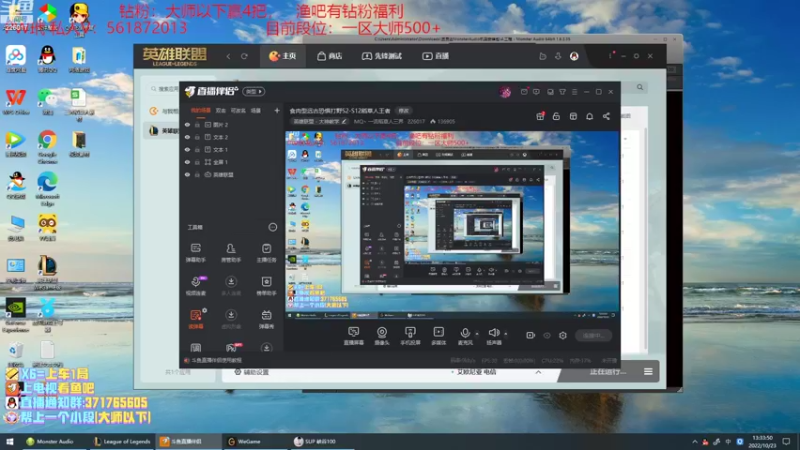Switch to League of Legends on the taskbar
Image resolution: width=800 pixels, height=450 pixels.
(122, 441)
